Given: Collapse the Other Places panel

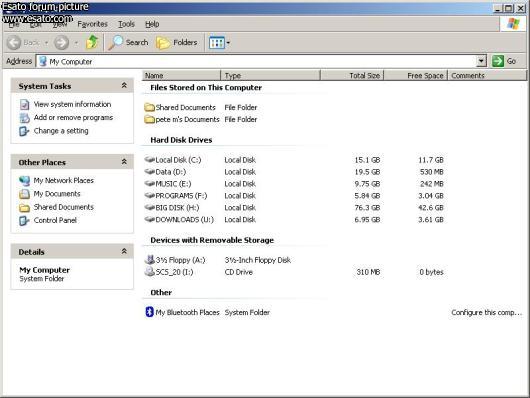Looking at the screenshot, I should click(124, 162).
